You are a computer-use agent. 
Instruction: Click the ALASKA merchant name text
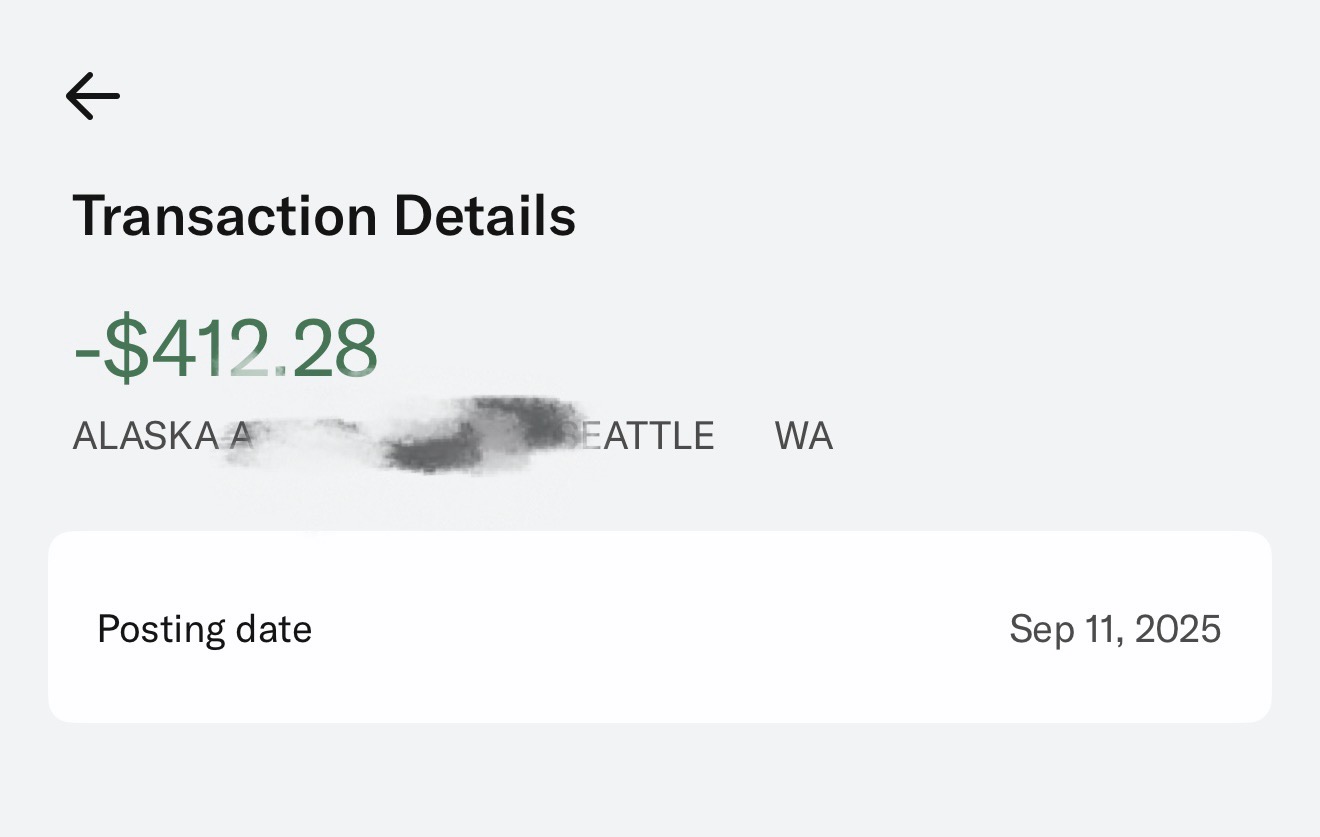[x=145, y=436]
